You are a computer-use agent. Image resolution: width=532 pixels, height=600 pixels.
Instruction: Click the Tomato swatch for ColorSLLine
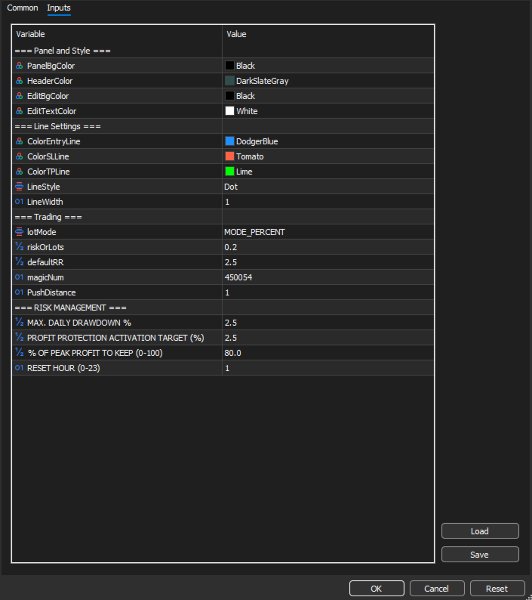pos(230,157)
